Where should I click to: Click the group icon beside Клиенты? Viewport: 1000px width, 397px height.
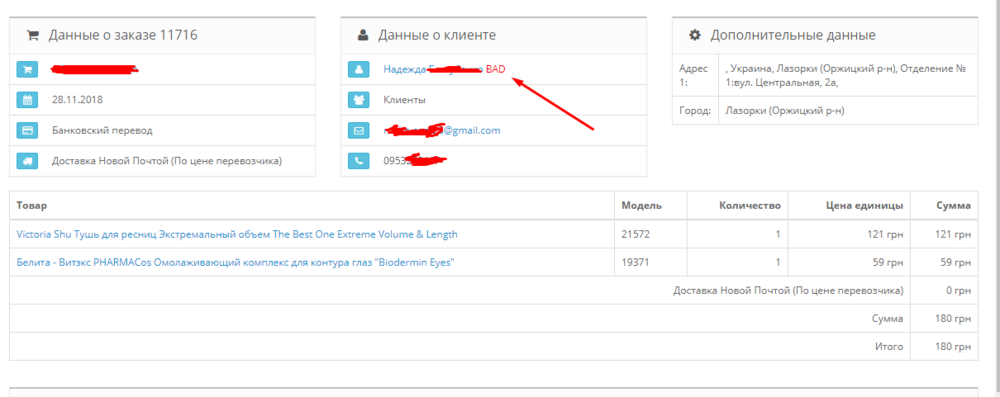pyautogui.click(x=359, y=100)
